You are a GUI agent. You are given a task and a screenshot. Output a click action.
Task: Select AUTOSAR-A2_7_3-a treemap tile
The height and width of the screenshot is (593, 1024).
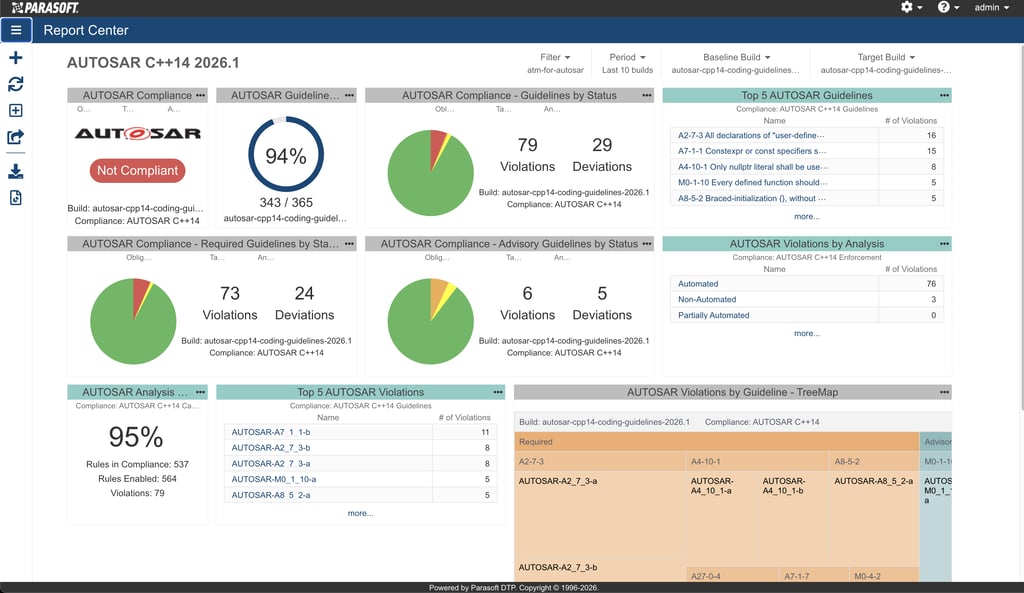tap(600, 514)
